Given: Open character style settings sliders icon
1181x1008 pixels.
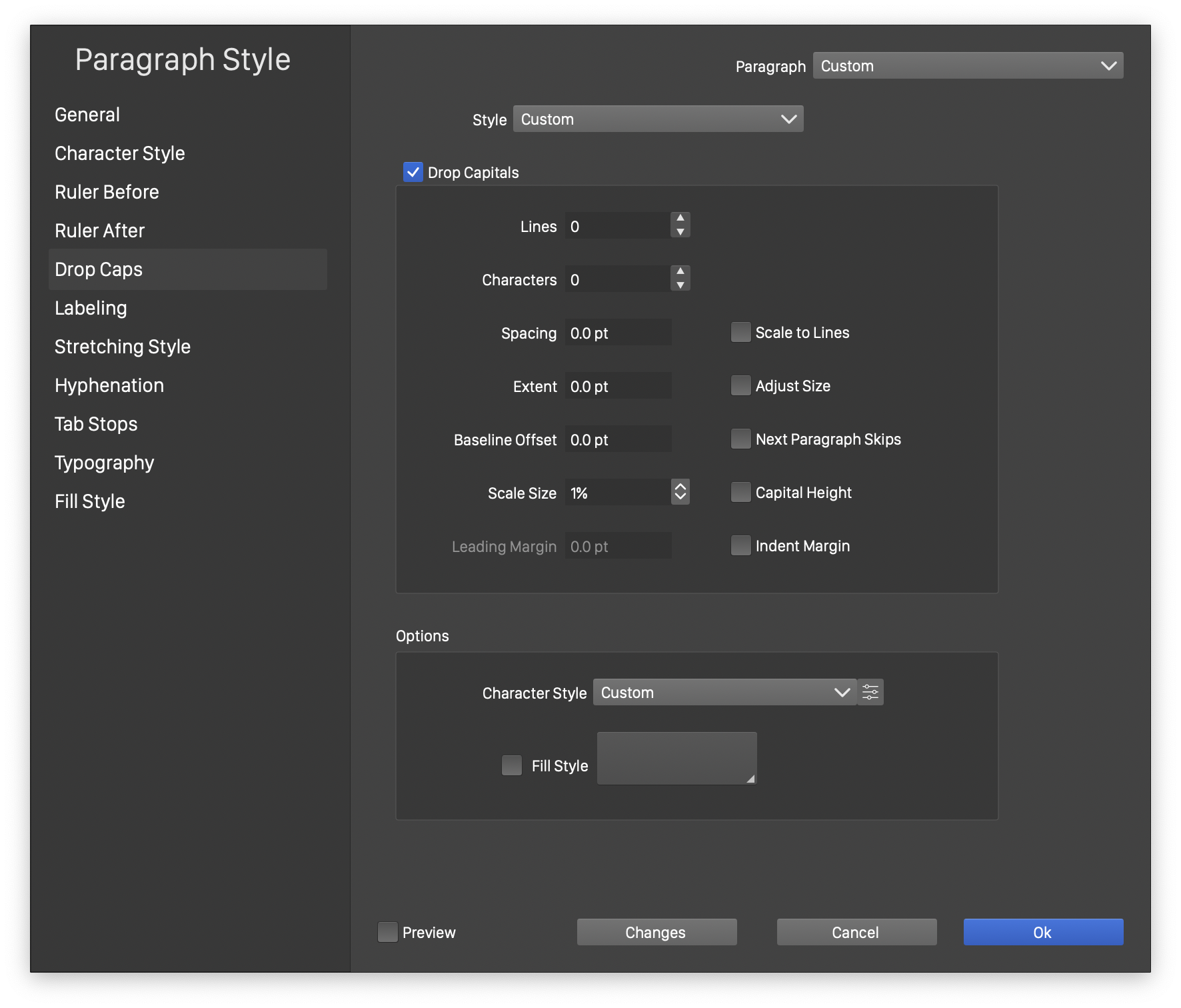Looking at the screenshot, I should (870, 692).
